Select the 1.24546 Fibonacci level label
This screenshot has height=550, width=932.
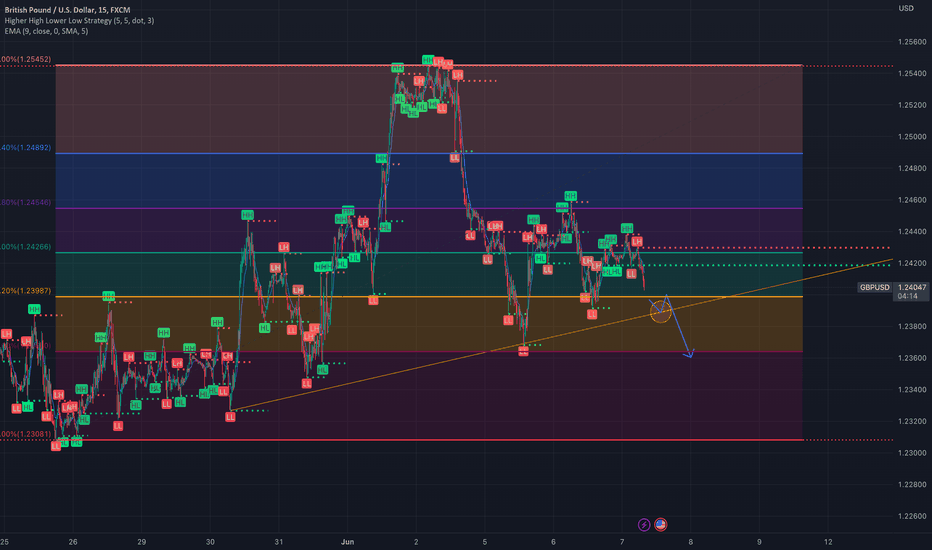tap(26, 202)
